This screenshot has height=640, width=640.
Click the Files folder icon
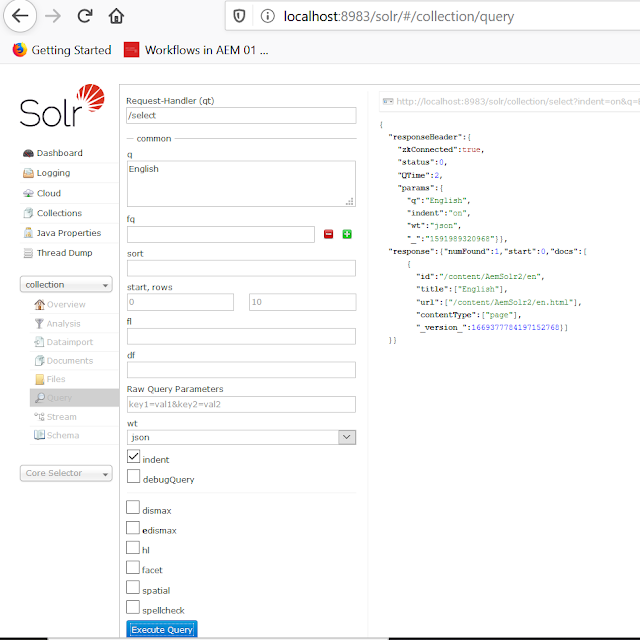pos(40,379)
